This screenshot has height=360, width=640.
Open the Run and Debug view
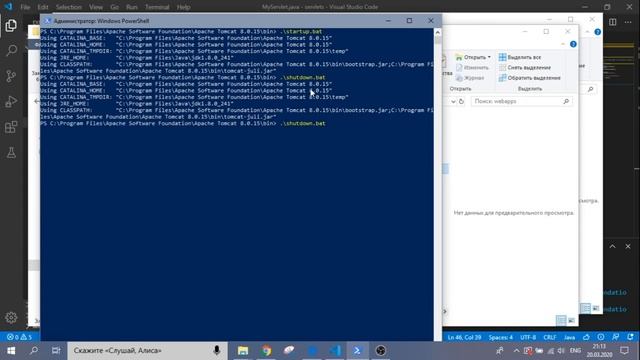pyautogui.click(x=11, y=102)
